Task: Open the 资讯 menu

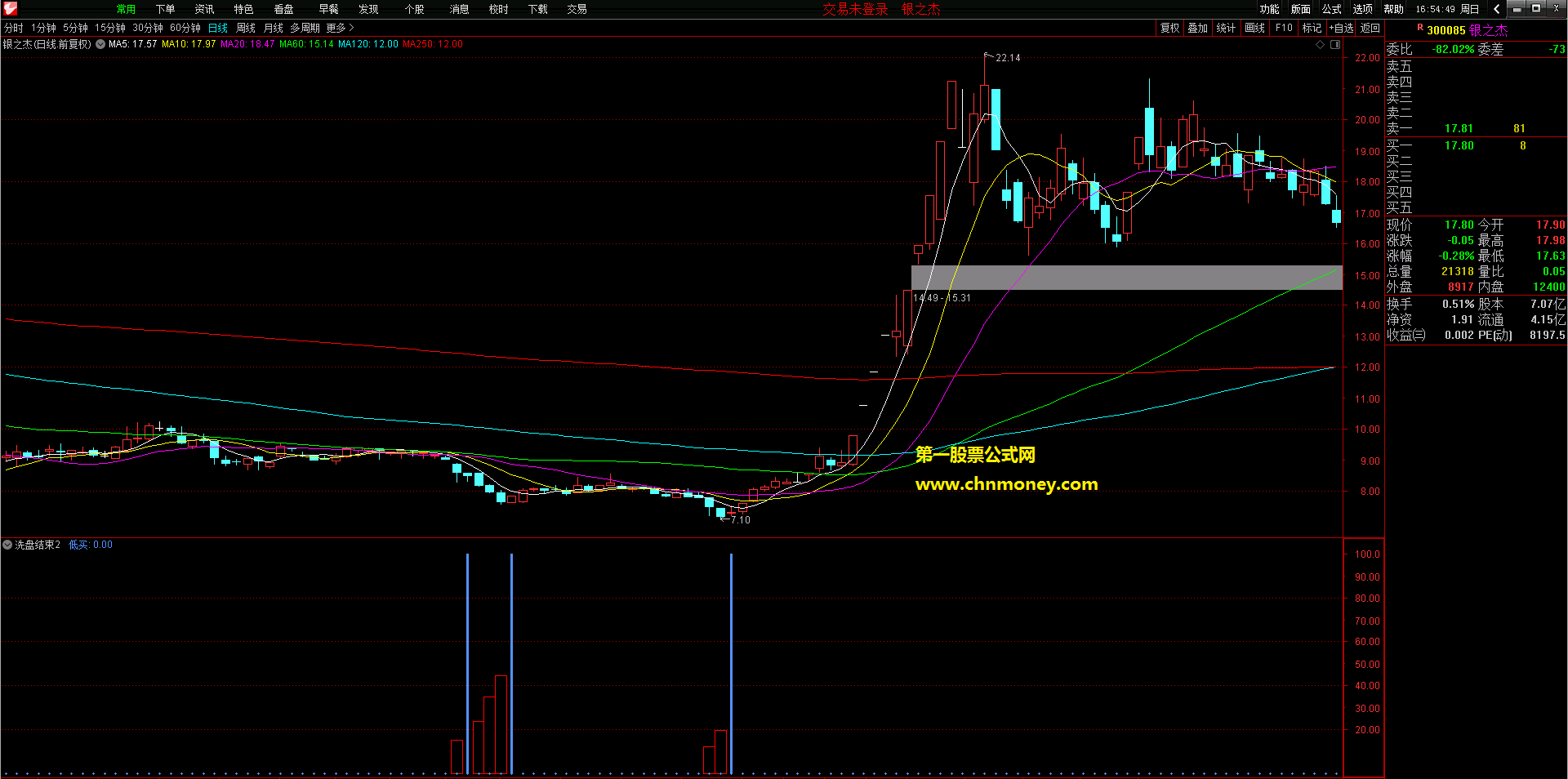Action: pos(204,9)
